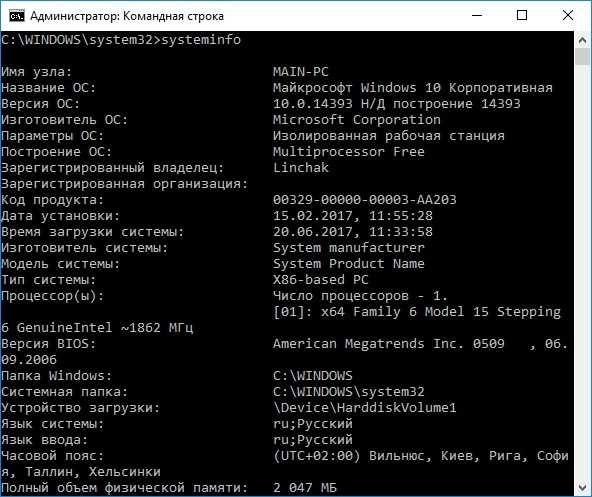Click the systeminfo command text
This screenshot has width=592, height=497.
click(201, 40)
